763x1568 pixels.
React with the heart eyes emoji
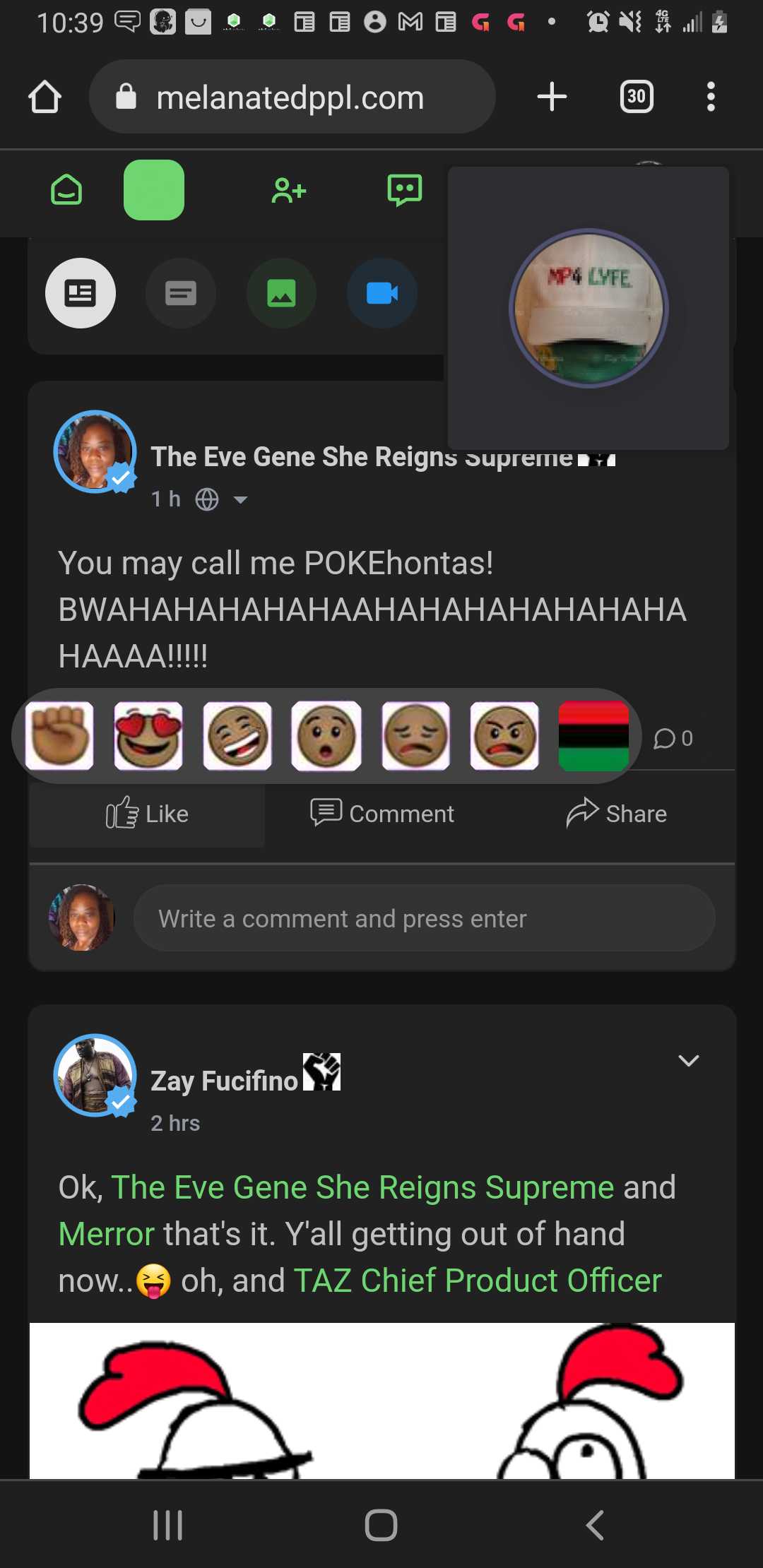(148, 736)
